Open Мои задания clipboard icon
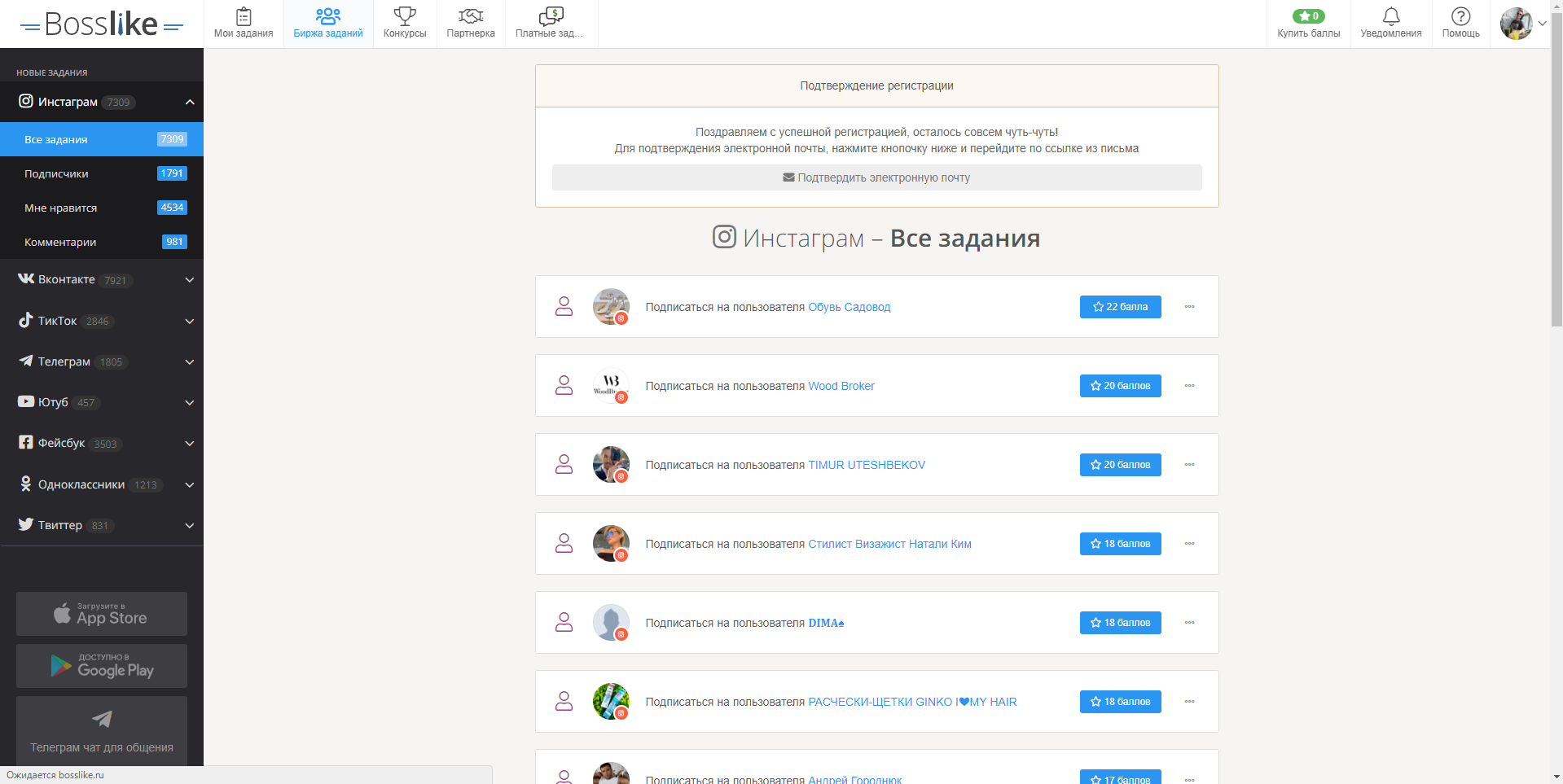The width and height of the screenshot is (1563, 784). [x=244, y=16]
